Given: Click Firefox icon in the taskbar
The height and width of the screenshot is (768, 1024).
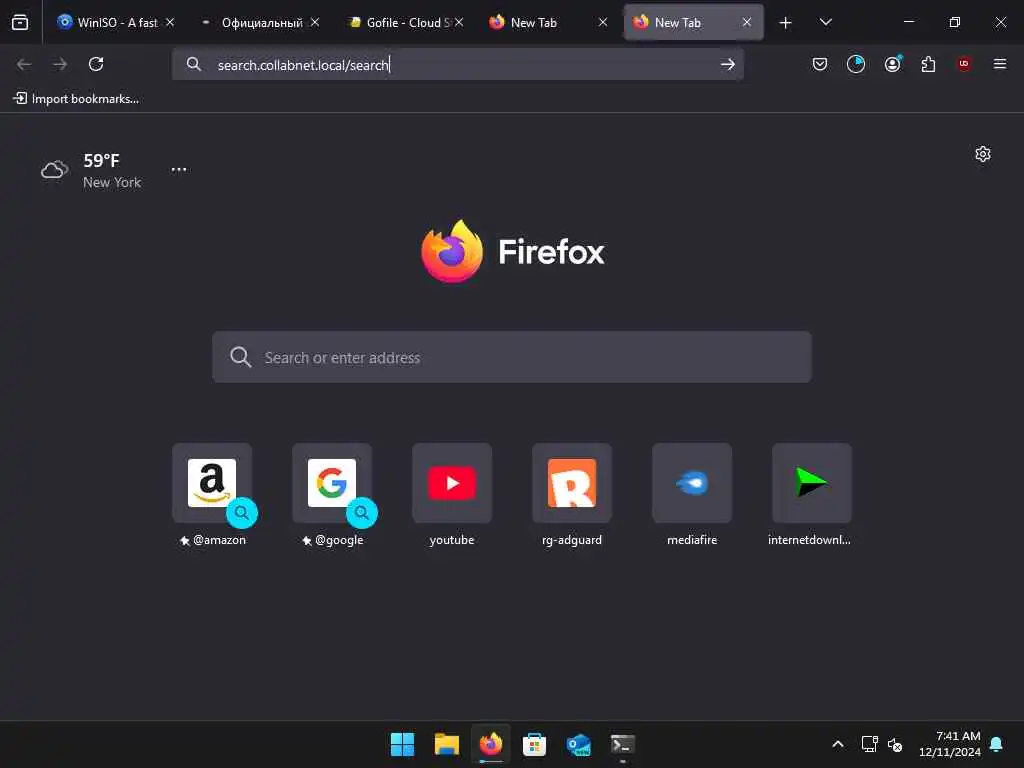Looking at the screenshot, I should coord(491,744).
